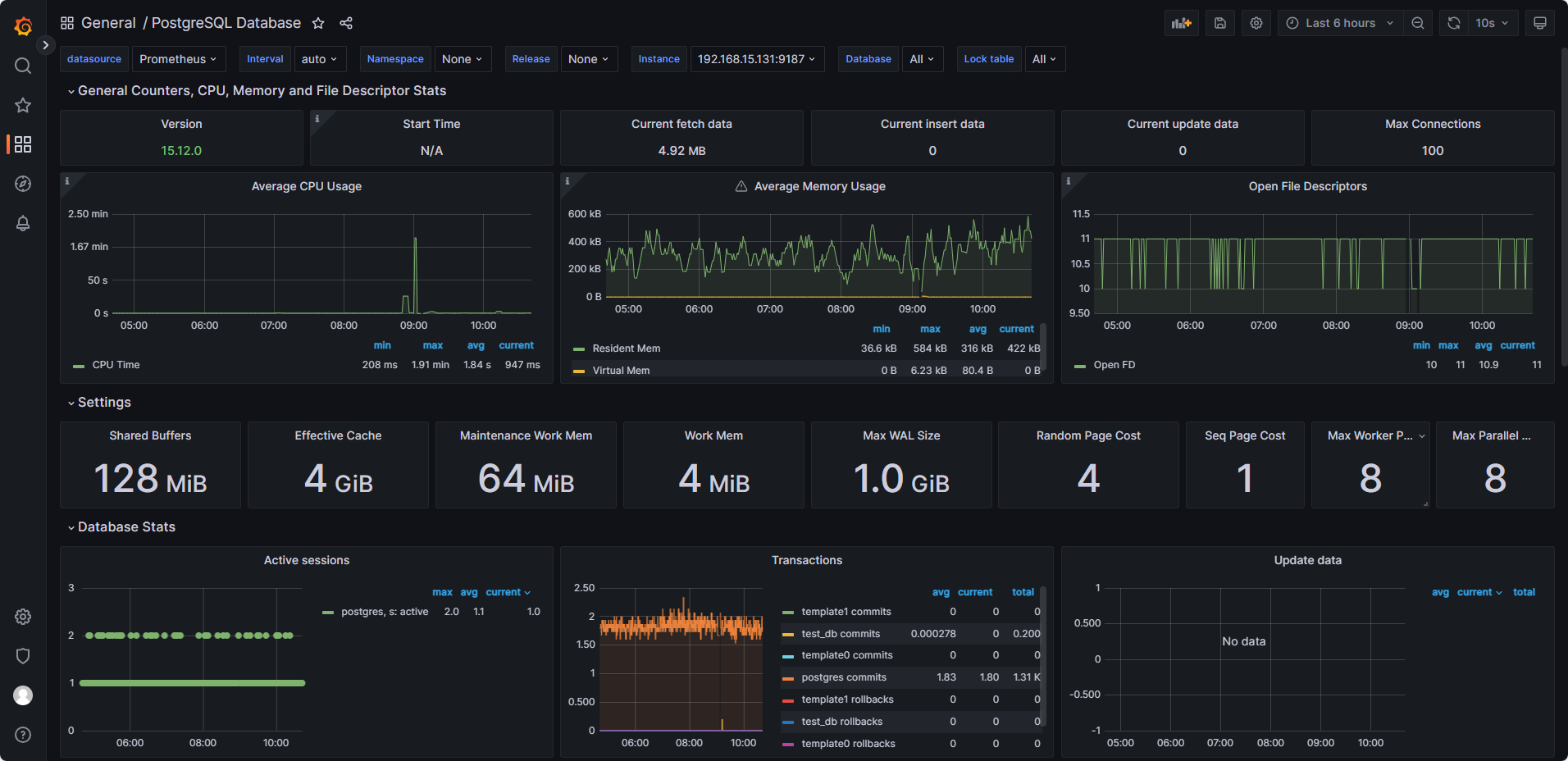This screenshot has height=761, width=1568.
Task: Open the Instance 192.168.15.131:9187 dropdown
Action: (x=757, y=59)
